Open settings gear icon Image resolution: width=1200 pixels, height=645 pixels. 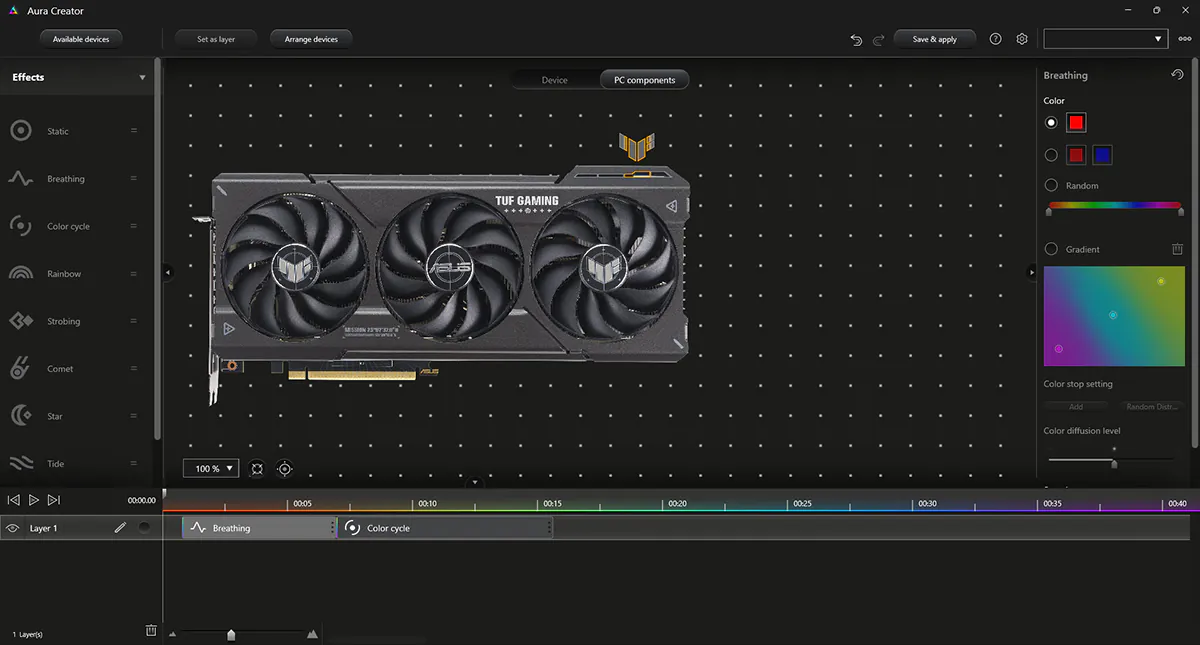[1022, 39]
